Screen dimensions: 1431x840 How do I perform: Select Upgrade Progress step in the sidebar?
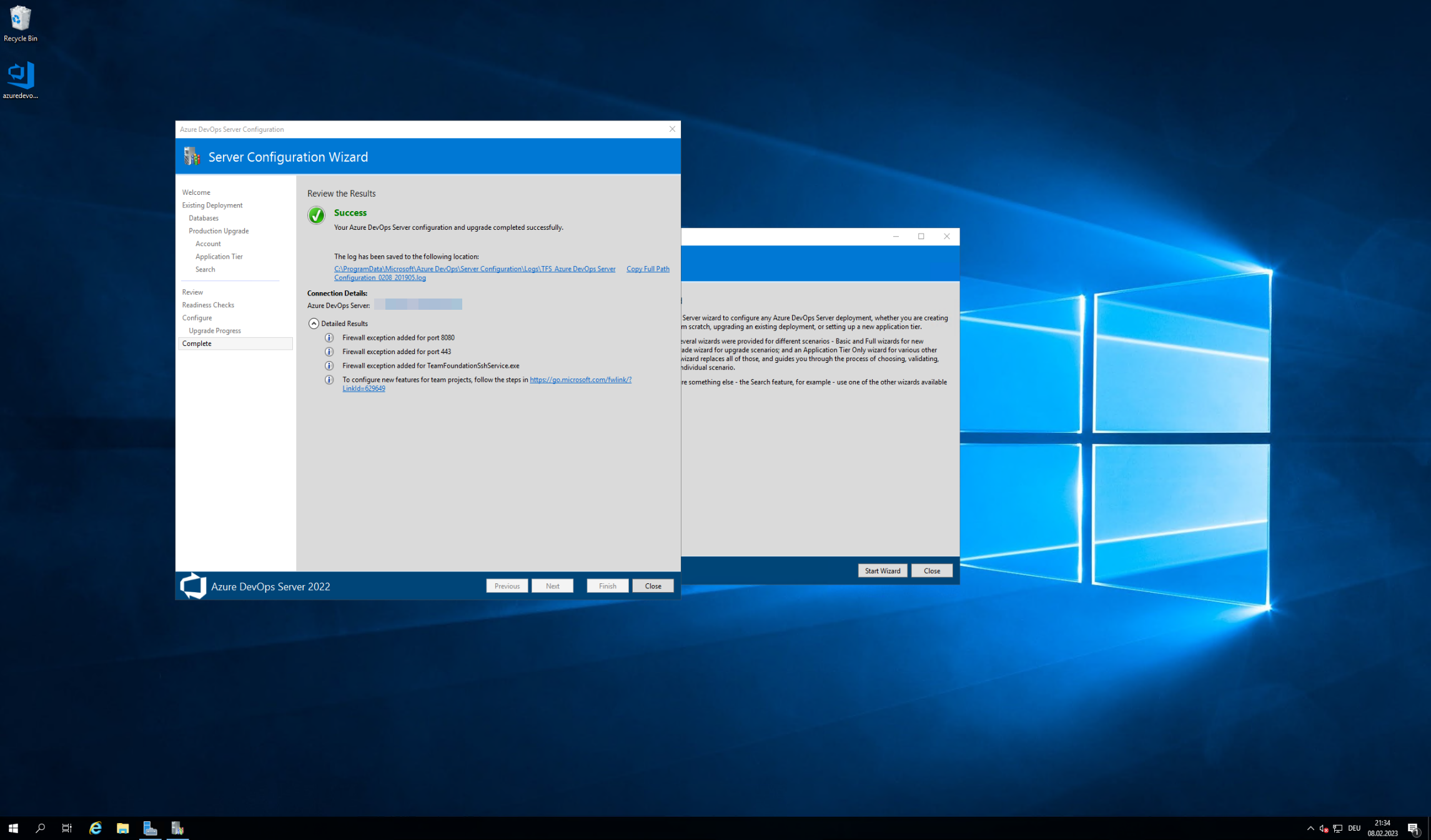pyautogui.click(x=214, y=330)
